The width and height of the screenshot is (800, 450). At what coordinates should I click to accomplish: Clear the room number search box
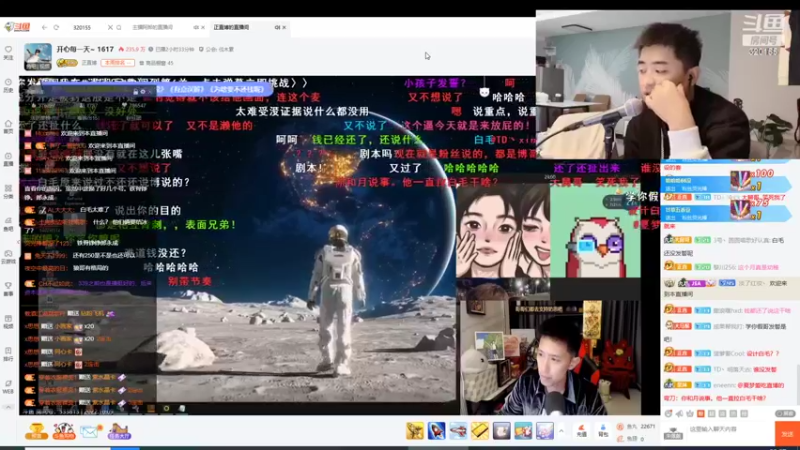(110, 28)
